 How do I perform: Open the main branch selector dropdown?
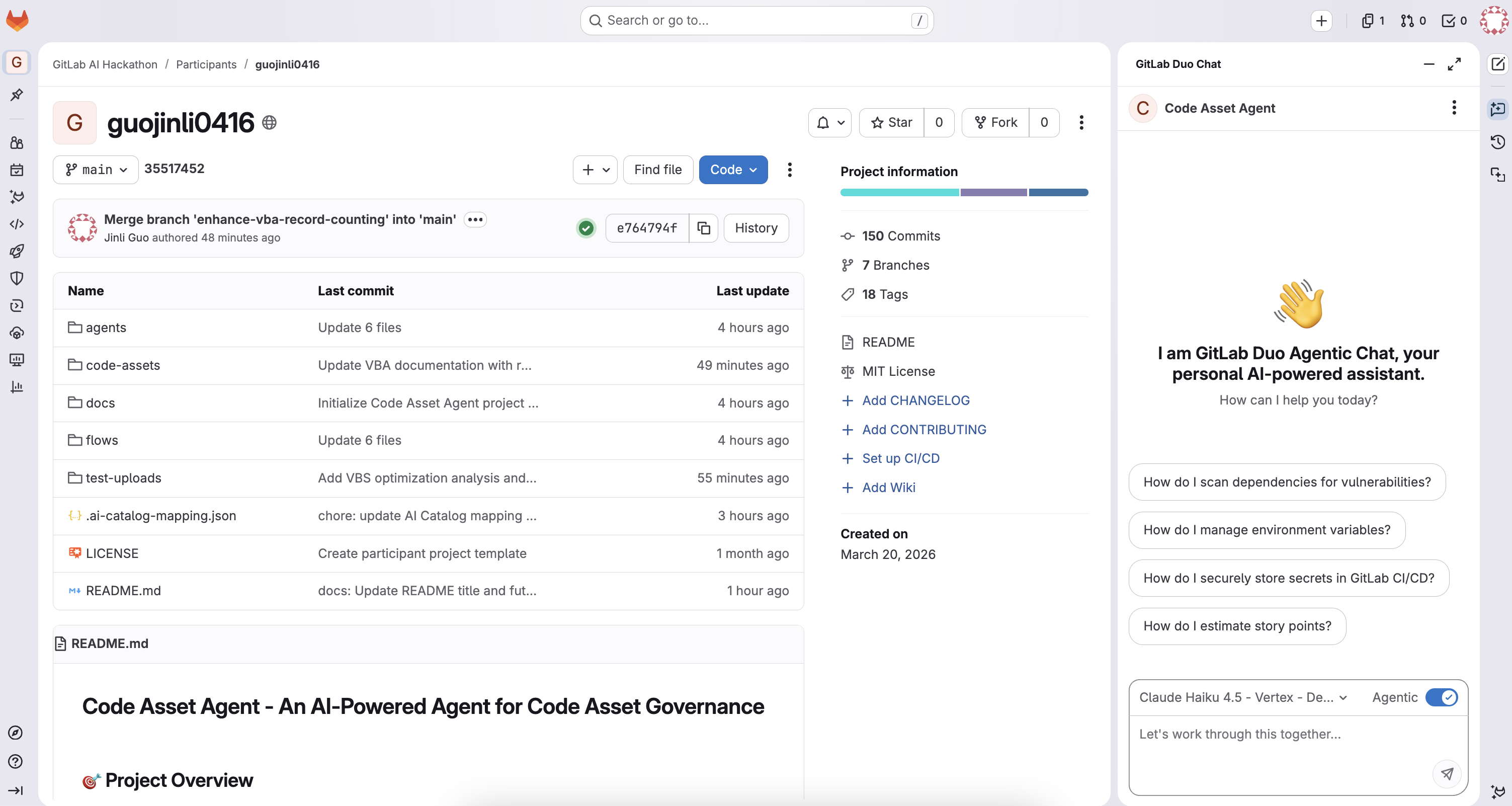coord(96,170)
